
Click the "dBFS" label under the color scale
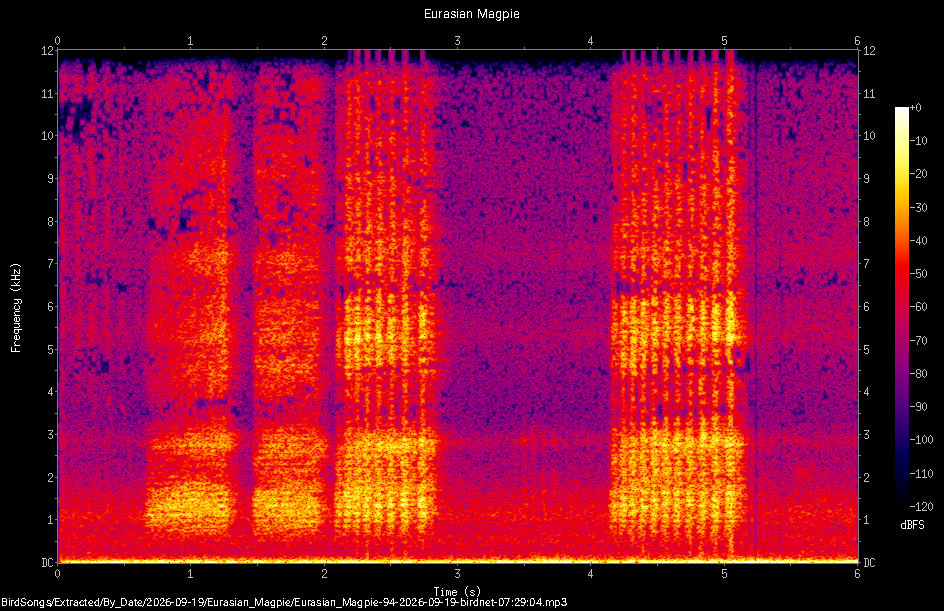click(912, 525)
